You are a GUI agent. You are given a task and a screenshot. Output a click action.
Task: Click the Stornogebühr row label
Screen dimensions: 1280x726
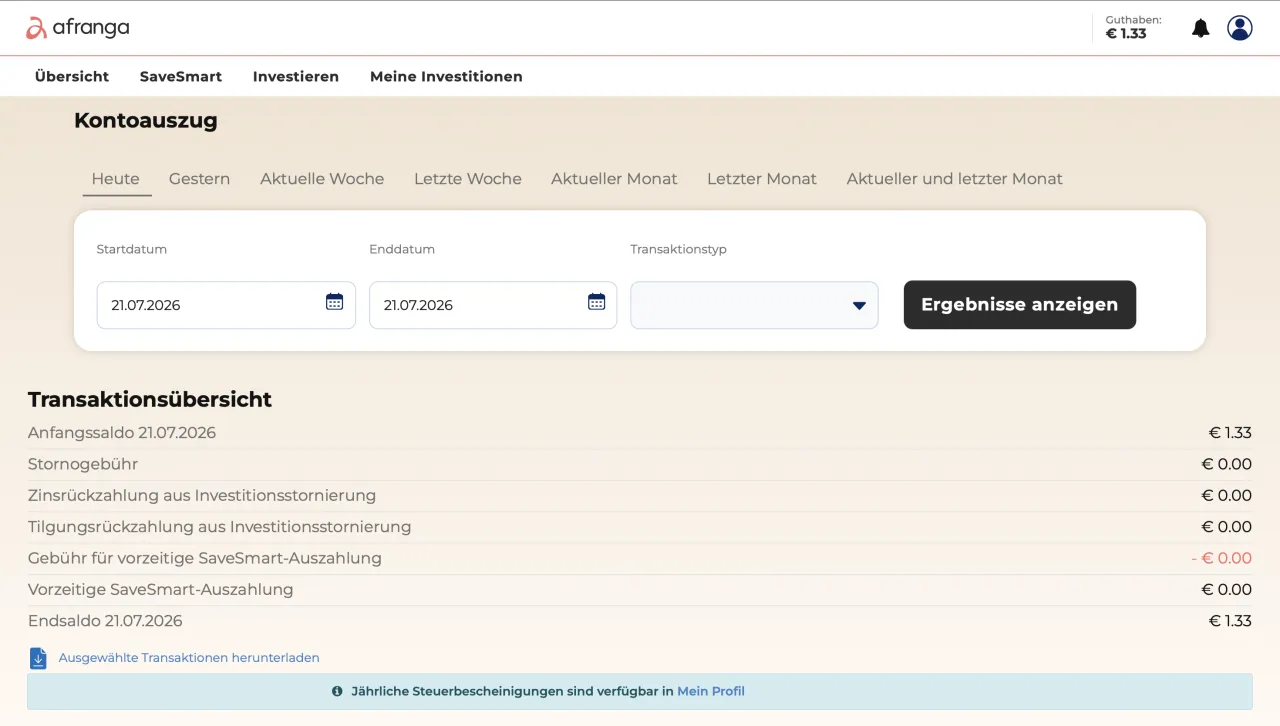coord(83,464)
